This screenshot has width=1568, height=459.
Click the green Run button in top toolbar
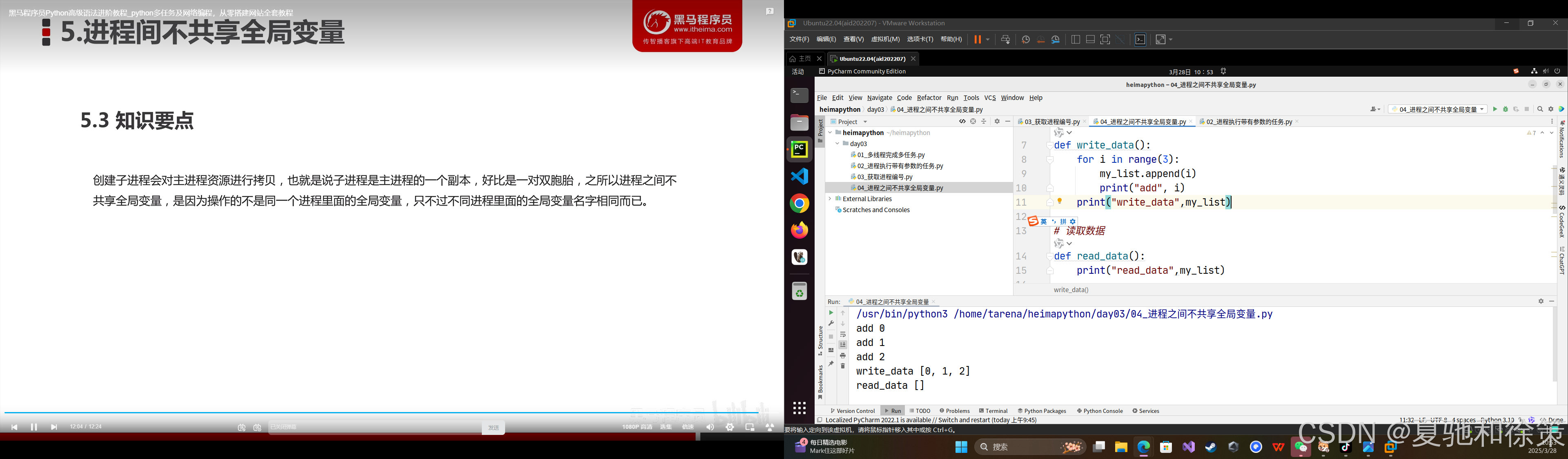(x=1495, y=109)
